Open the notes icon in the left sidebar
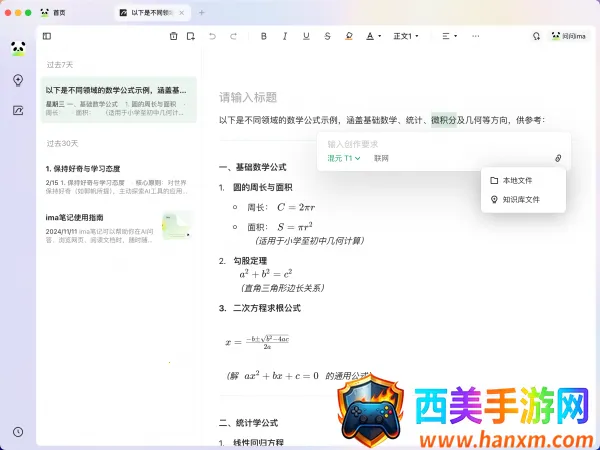600x450 pixels. tap(18, 110)
